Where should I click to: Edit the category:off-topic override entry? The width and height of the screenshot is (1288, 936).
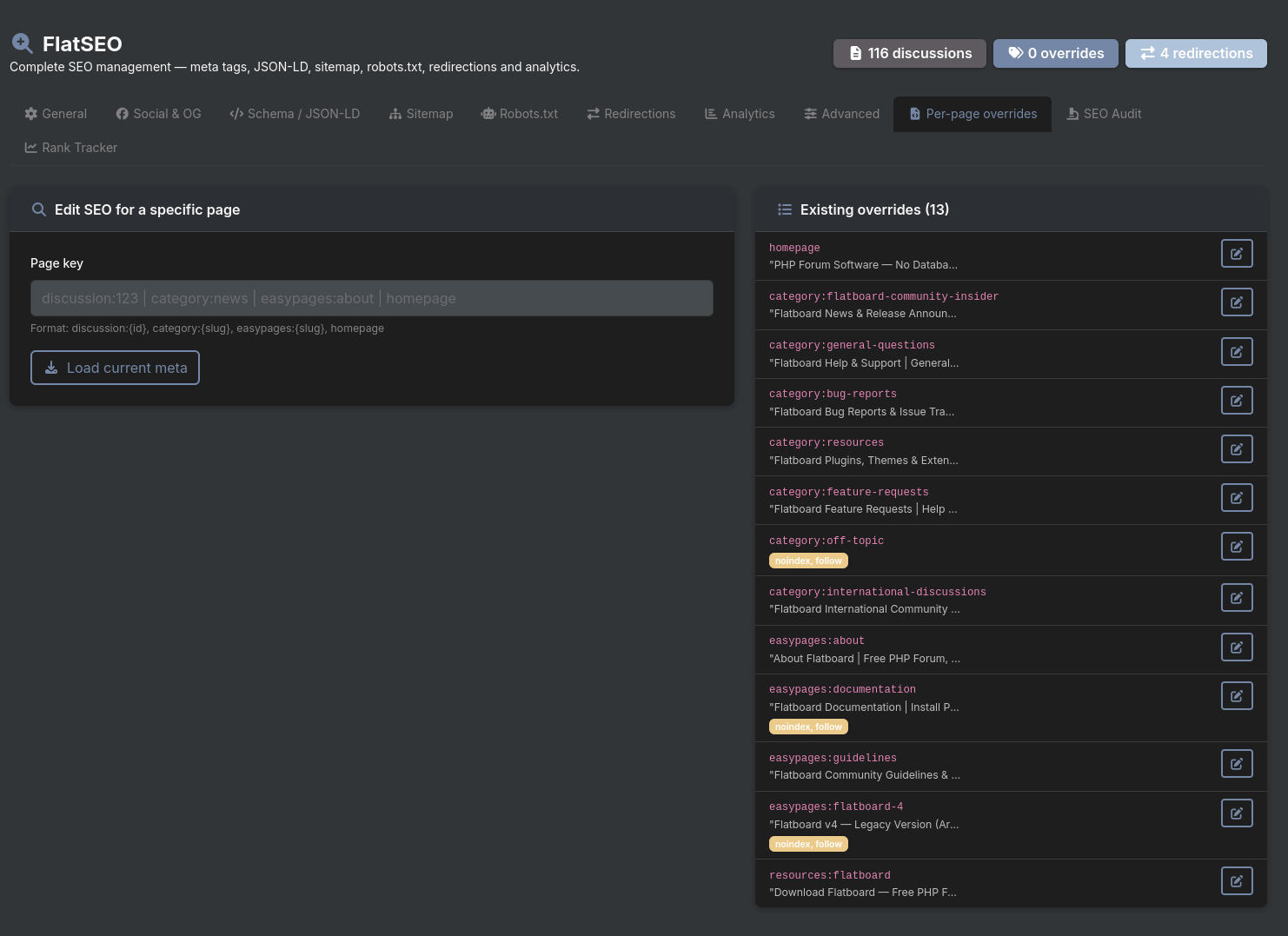(x=1236, y=547)
